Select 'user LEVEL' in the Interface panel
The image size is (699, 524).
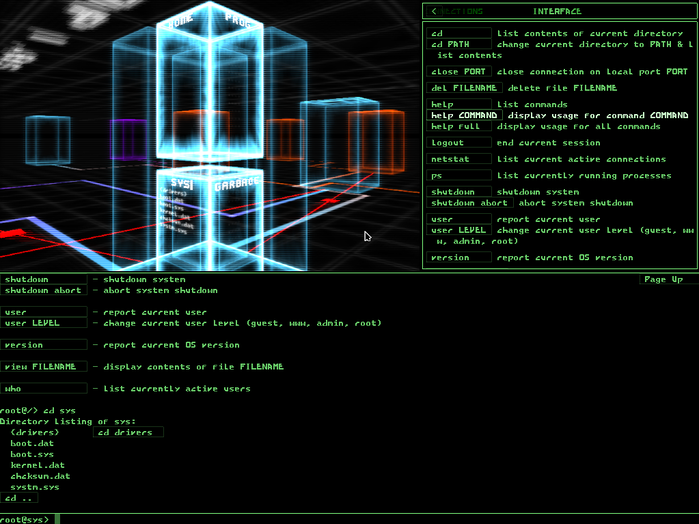(459, 230)
